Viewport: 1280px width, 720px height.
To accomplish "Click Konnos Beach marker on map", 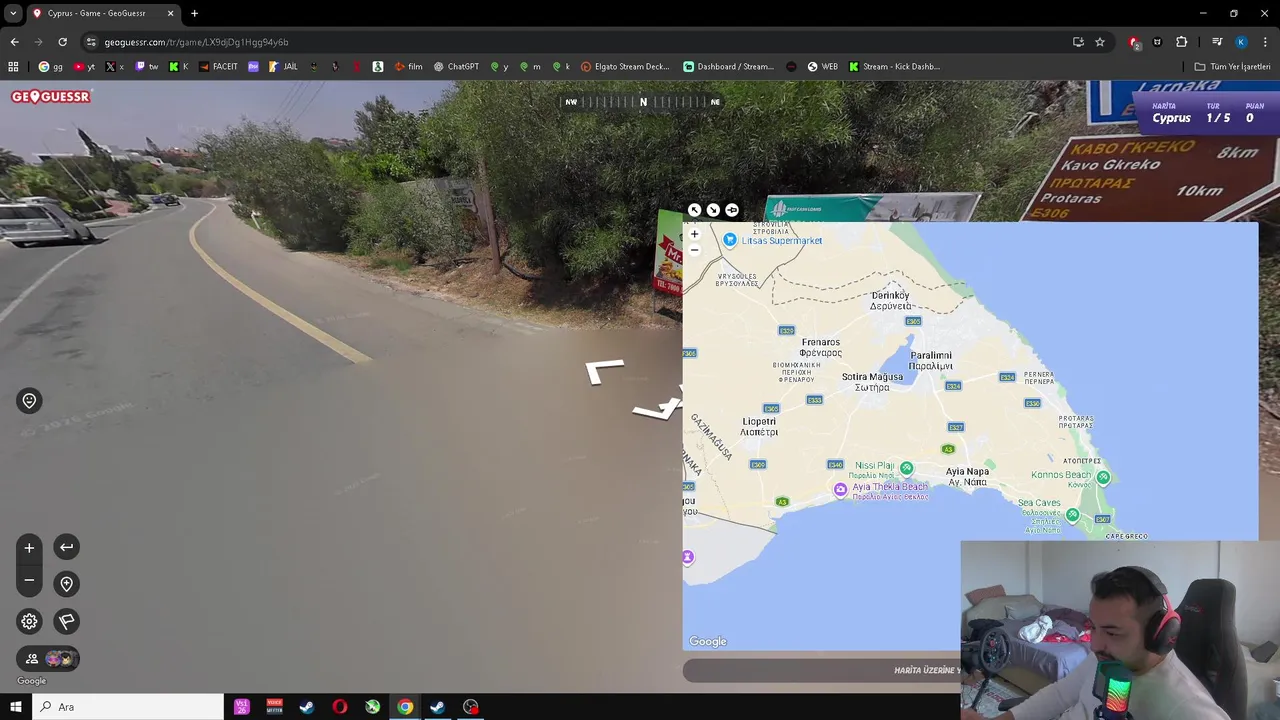I will [1103, 477].
